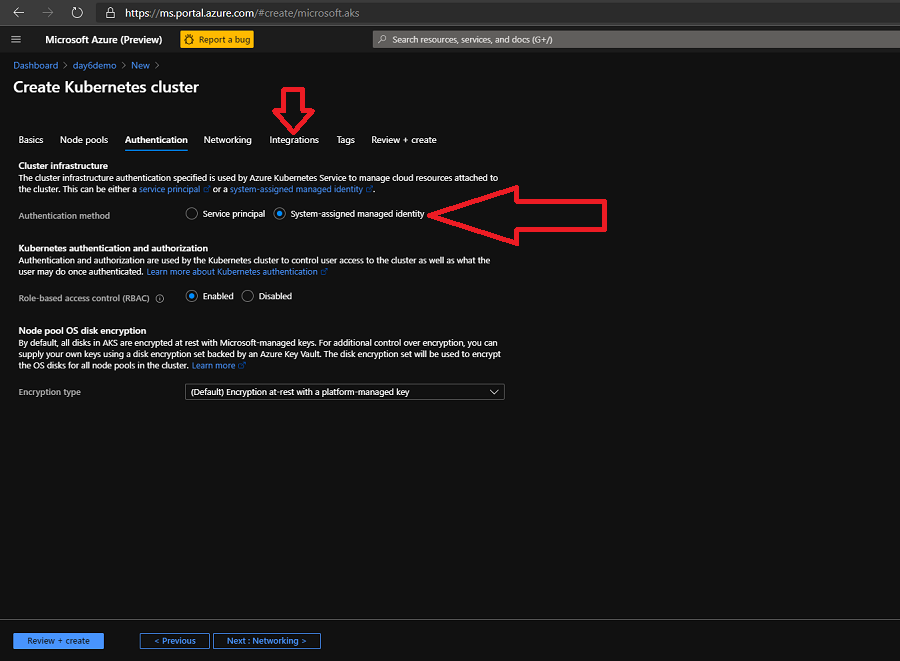This screenshot has height=661, width=900.
Task: Click the browser back arrow
Action: coord(18,13)
